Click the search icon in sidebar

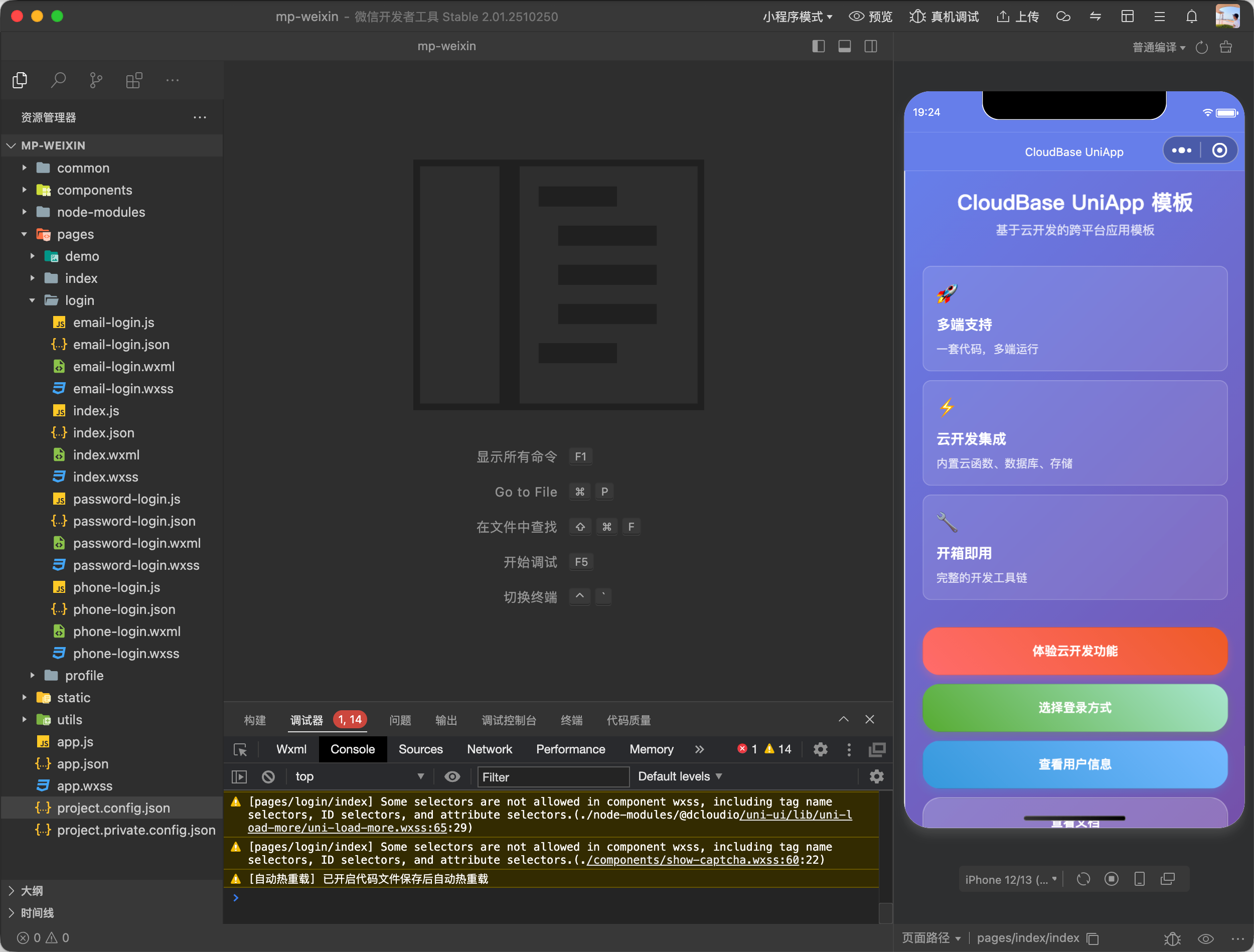point(58,81)
